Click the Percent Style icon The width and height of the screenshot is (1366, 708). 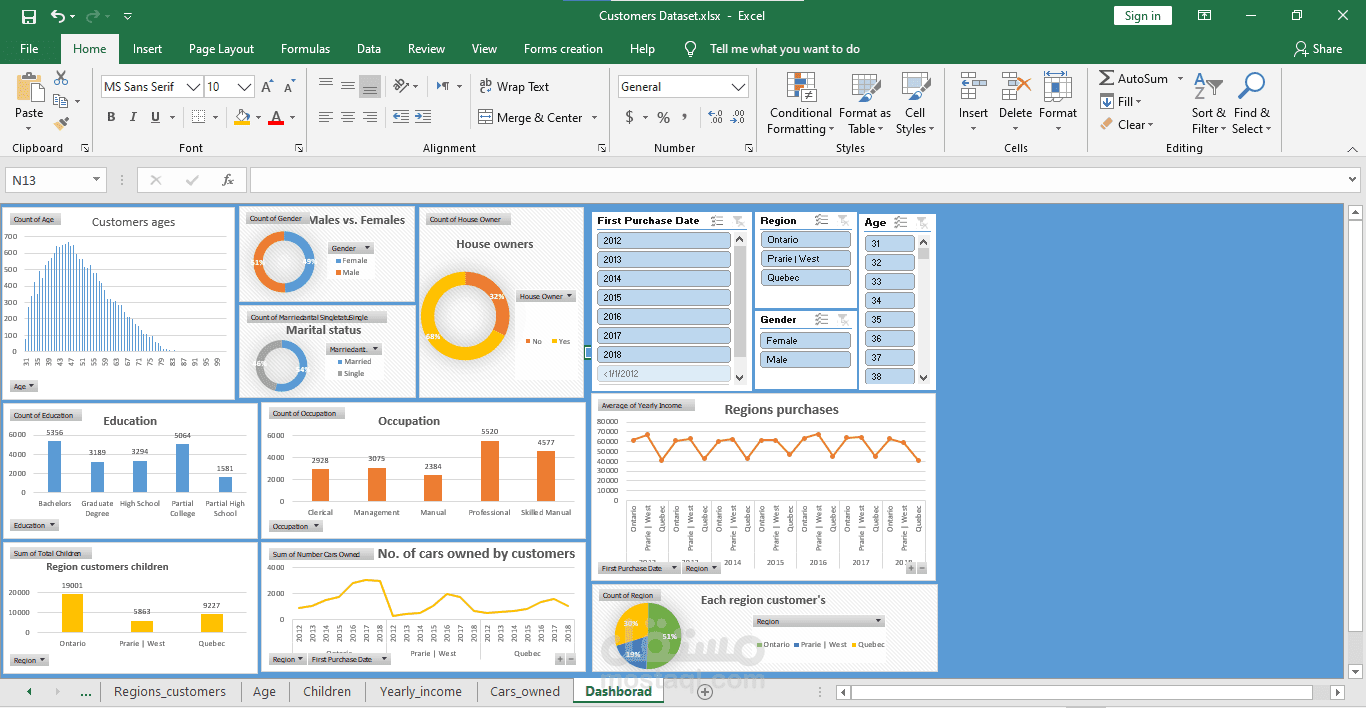pos(663,117)
